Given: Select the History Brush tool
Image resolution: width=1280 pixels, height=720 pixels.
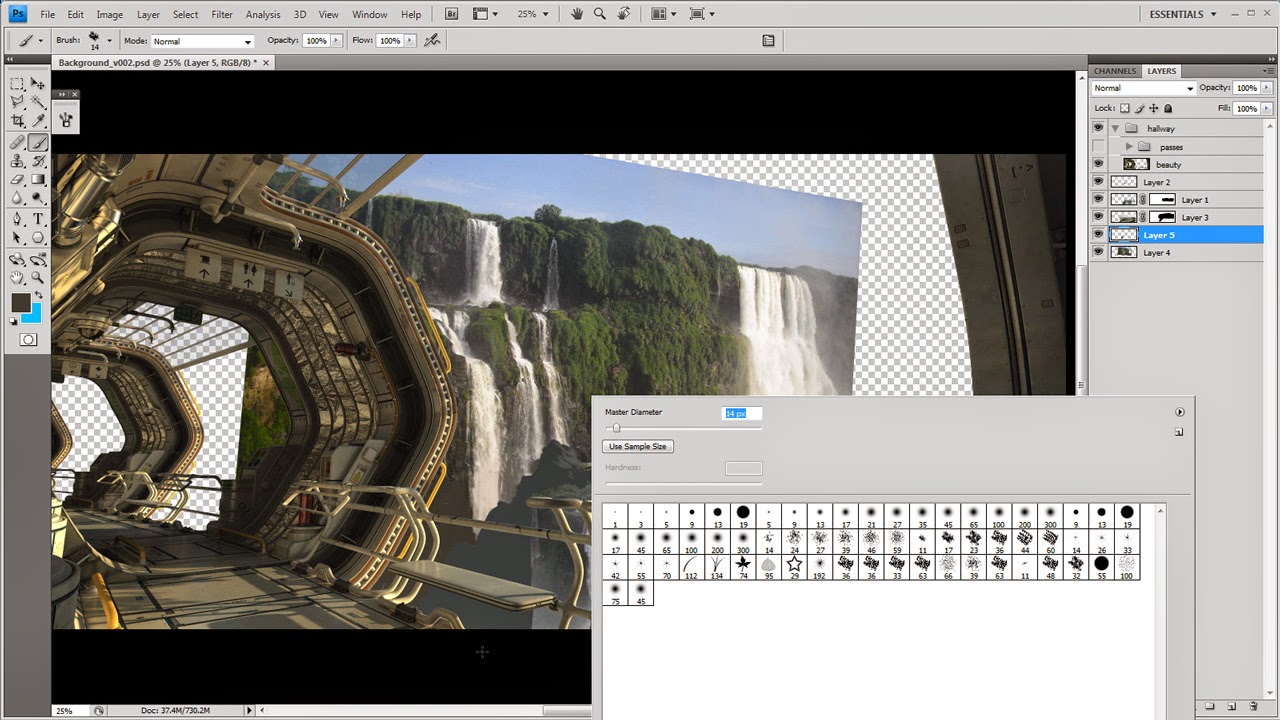Looking at the screenshot, I should 38,161.
